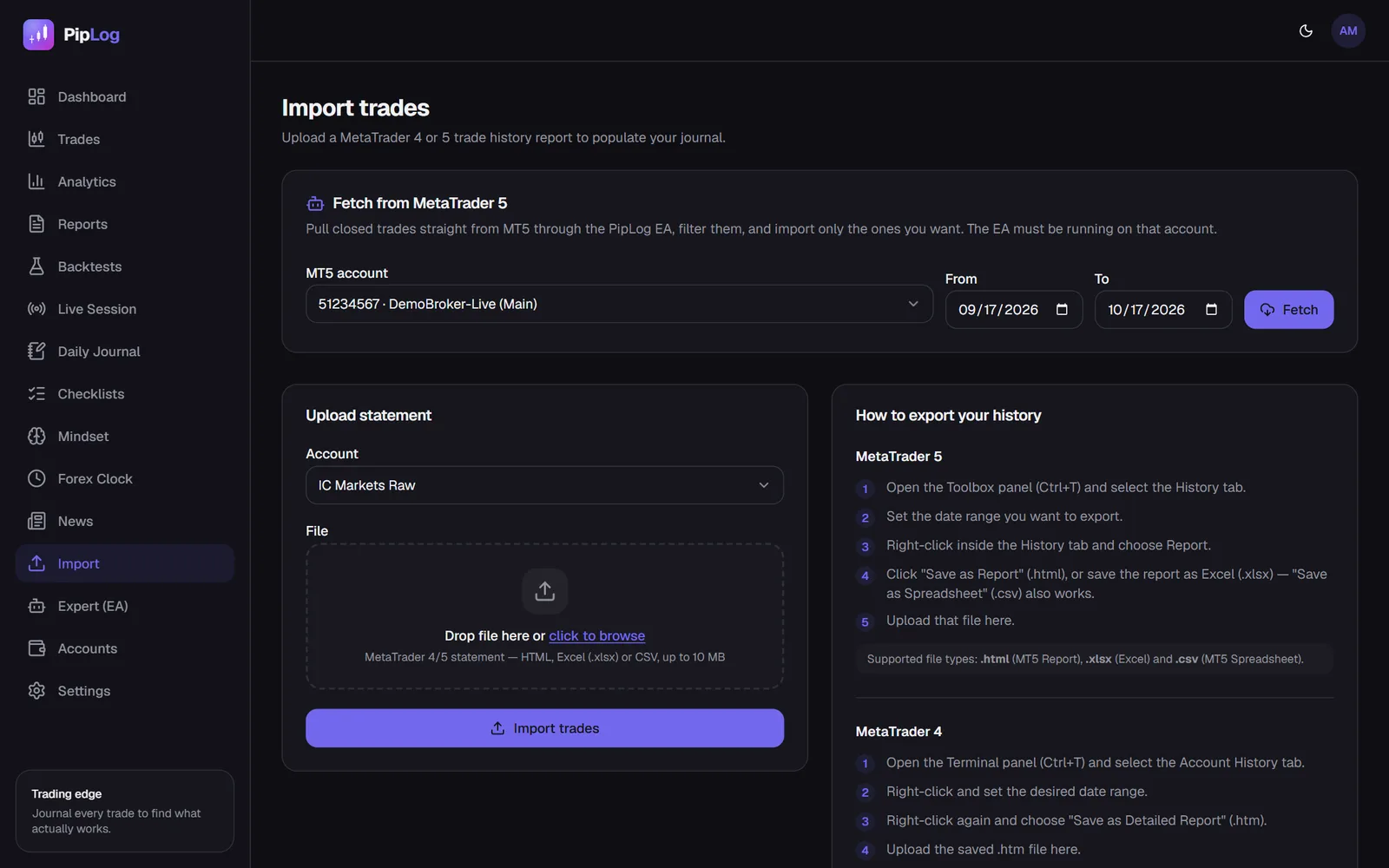The width and height of the screenshot is (1389, 868).
Task: Open Dashboard grid icon in sidebar
Action: pyautogui.click(x=36, y=96)
